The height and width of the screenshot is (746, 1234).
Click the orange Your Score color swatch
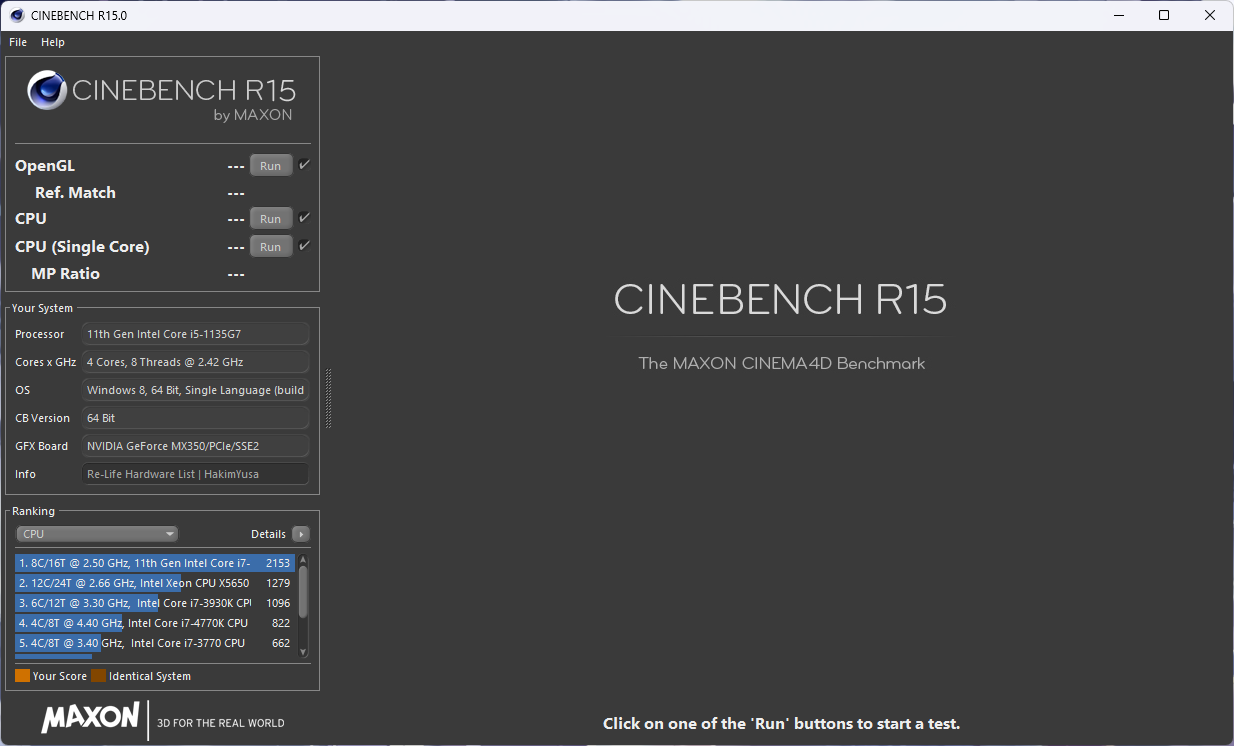(22, 676)
